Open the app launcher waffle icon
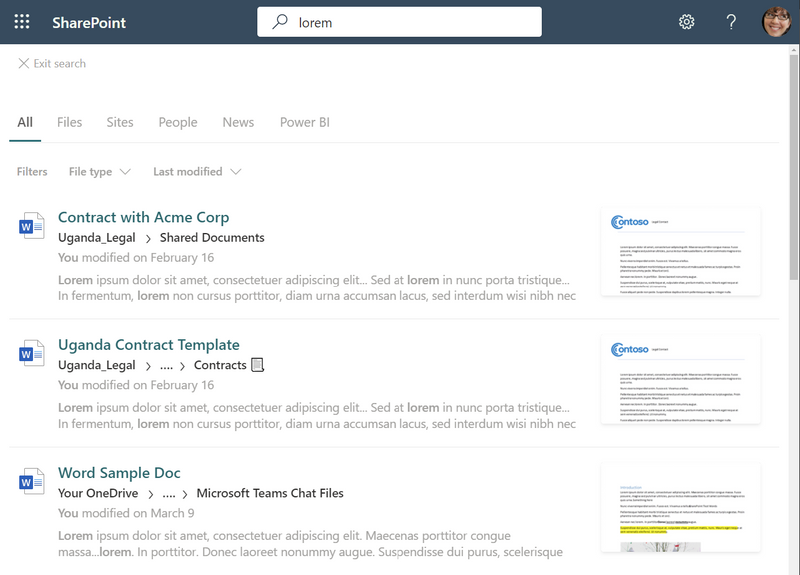Screen dimensions: 800x575 pos(22,22)
